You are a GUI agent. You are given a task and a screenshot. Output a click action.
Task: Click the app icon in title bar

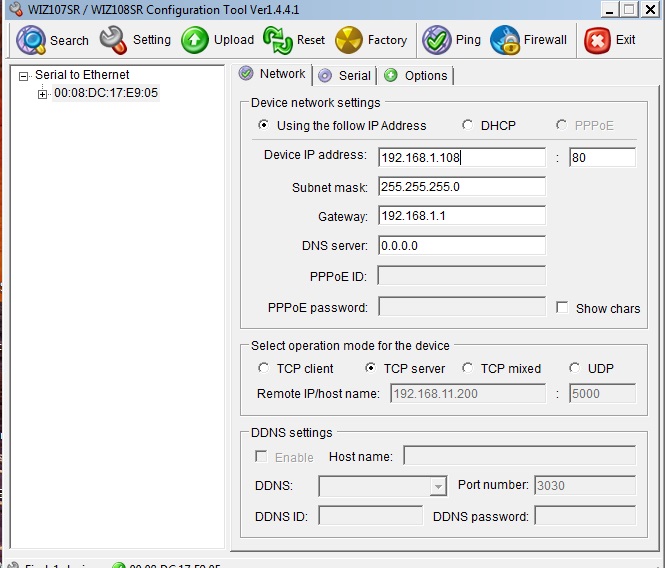tap(16, 9)
